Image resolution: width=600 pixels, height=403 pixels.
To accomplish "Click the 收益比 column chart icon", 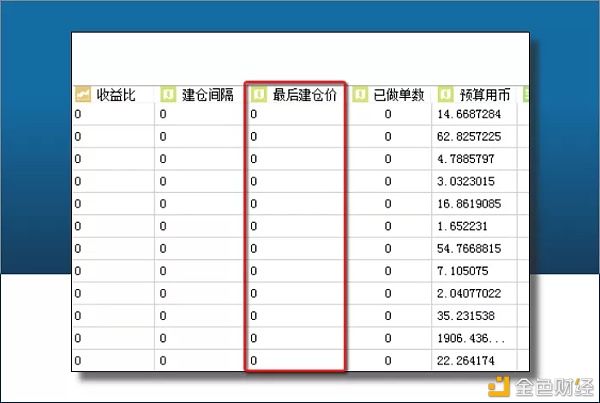I will [83, 95].
